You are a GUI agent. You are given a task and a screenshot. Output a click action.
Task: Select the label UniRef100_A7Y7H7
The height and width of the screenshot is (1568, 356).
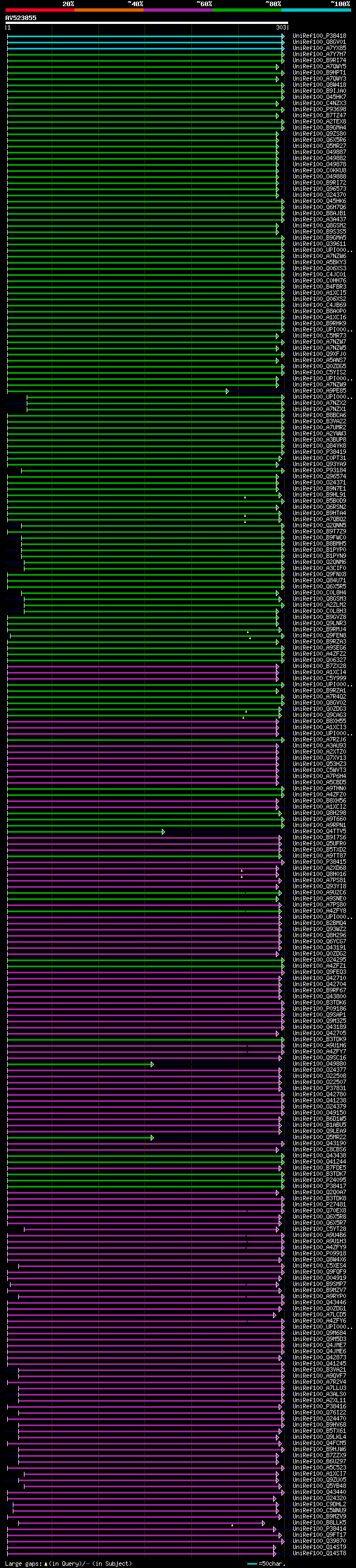click(x=319, y=54)
